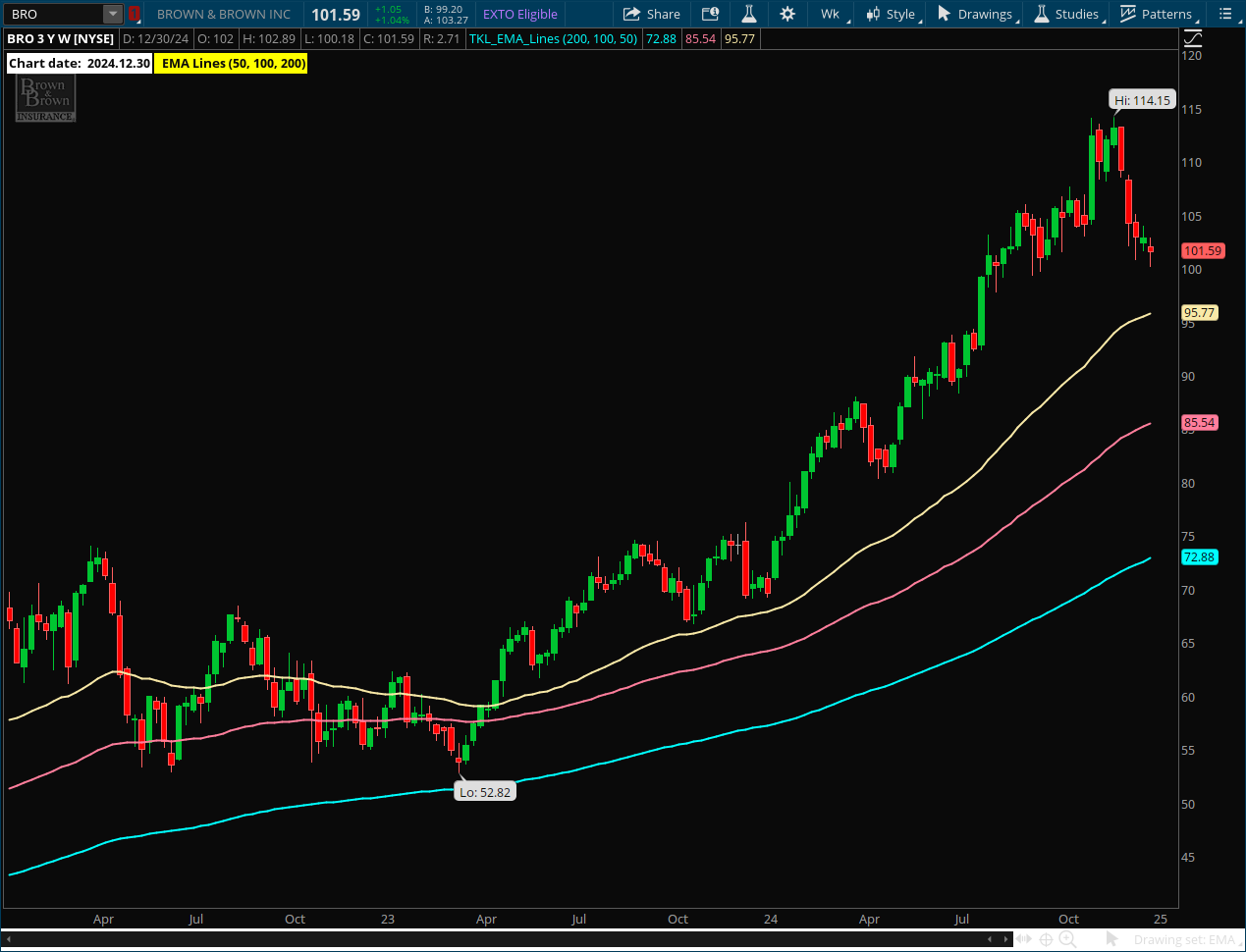Open the symbol selector dropdown arrow
This screenshot has height=952, width=1246.
[113, 14]
